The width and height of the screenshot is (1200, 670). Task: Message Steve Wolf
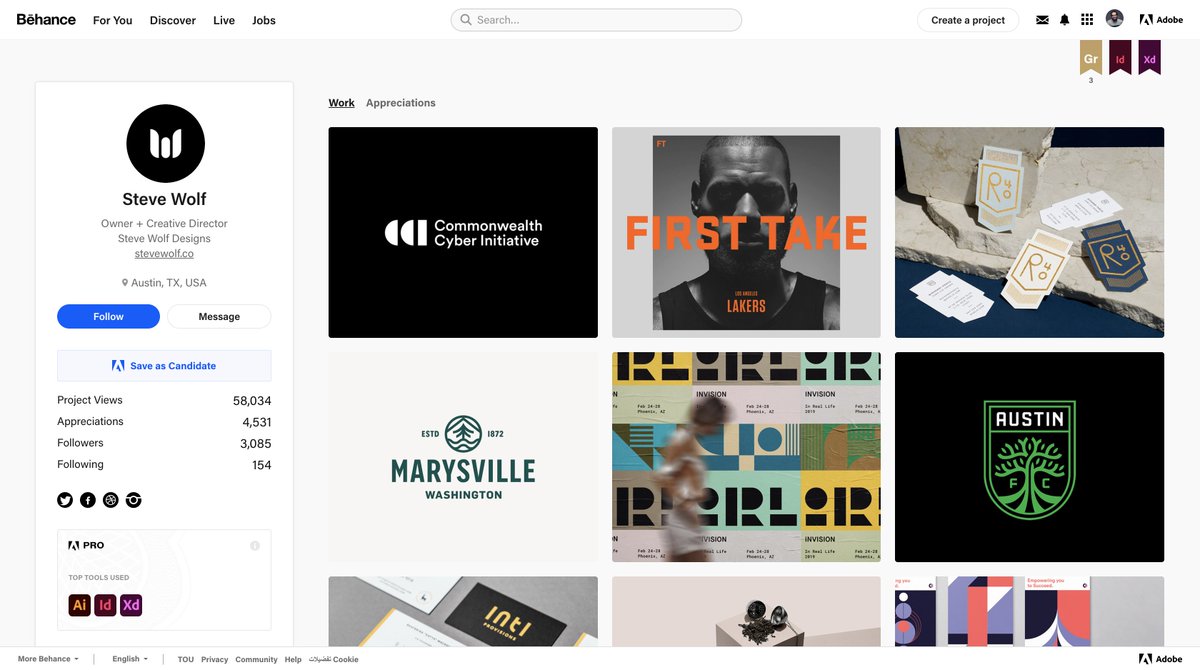tap(219, 316)
